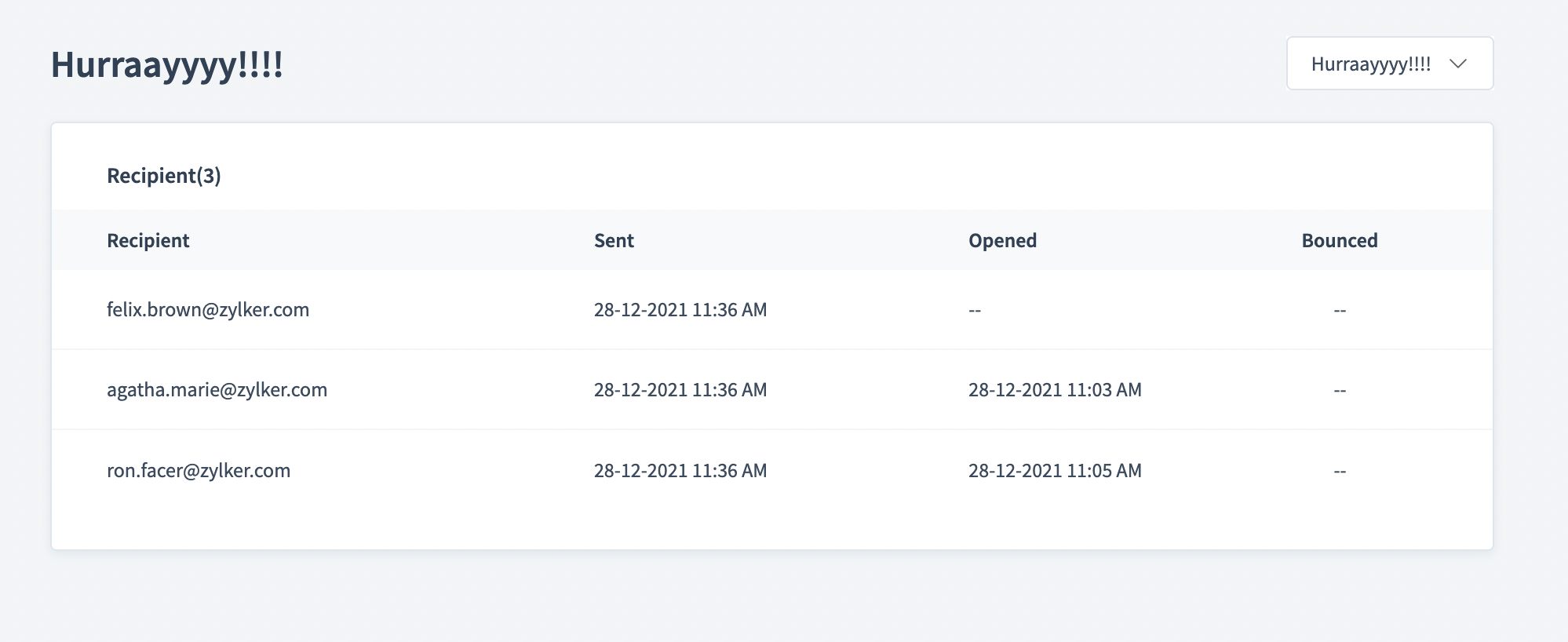Click ron.facer's opened time 11:05 AM
Screen dimensions: 1568x642
[1055, 471]
